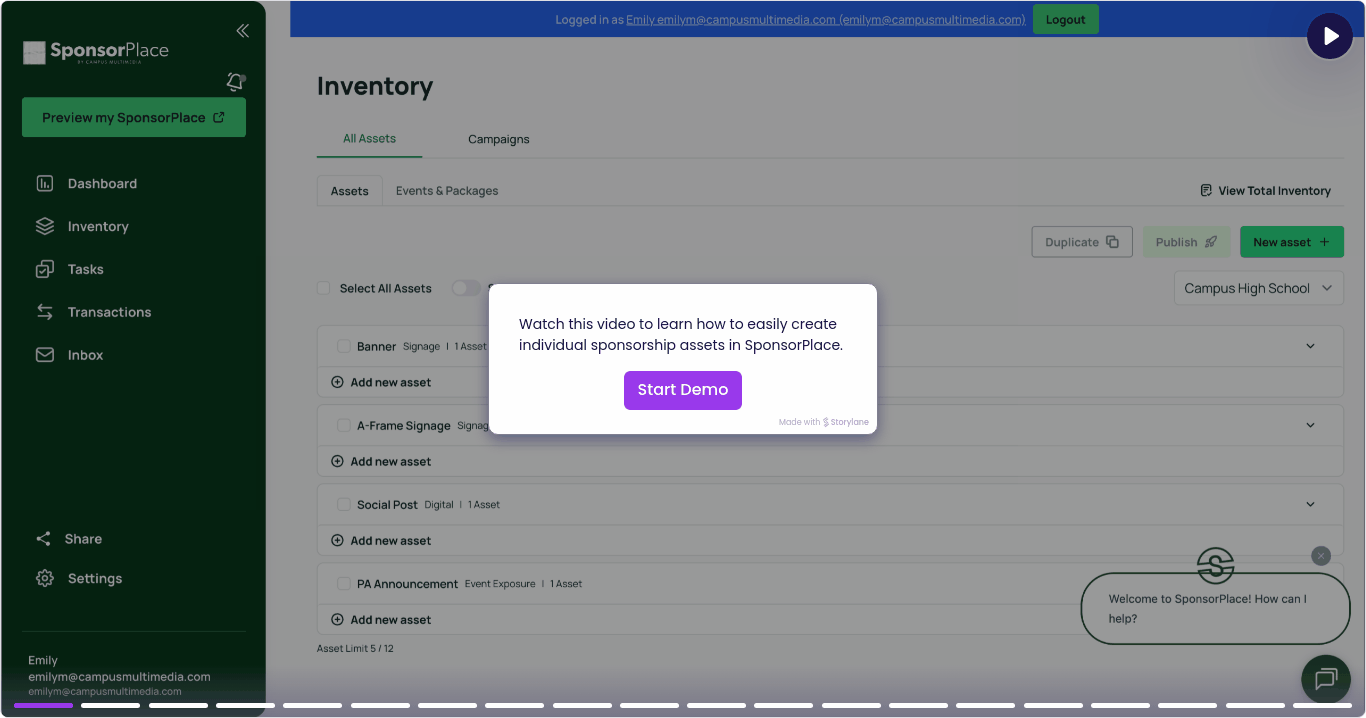Click Preview my SponsorPlace button
1366x718 pixels.
(134, 118)
